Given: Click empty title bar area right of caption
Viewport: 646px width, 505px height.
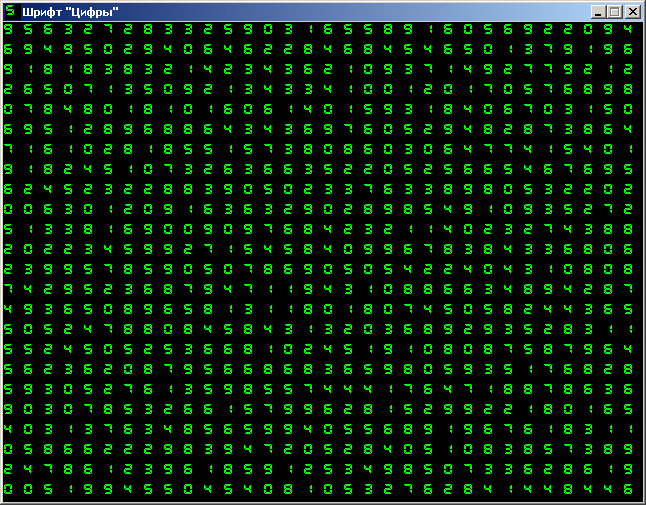Looking at the screenshot, I should click(350, 12).
